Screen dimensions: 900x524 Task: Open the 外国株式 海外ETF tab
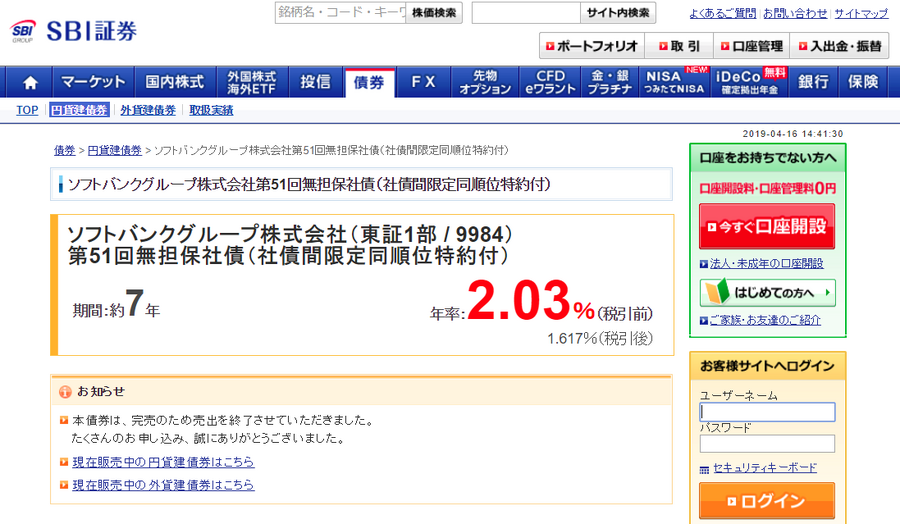coord(252,82)
